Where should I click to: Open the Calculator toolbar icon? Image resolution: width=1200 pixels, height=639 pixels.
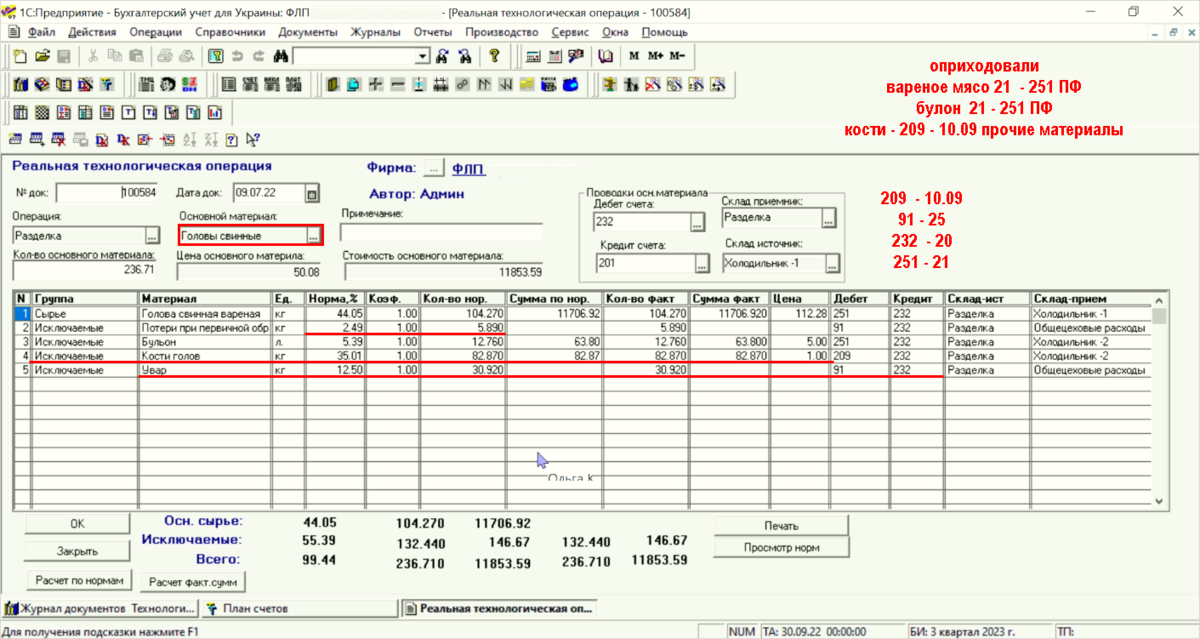click(x=531, y=56)
